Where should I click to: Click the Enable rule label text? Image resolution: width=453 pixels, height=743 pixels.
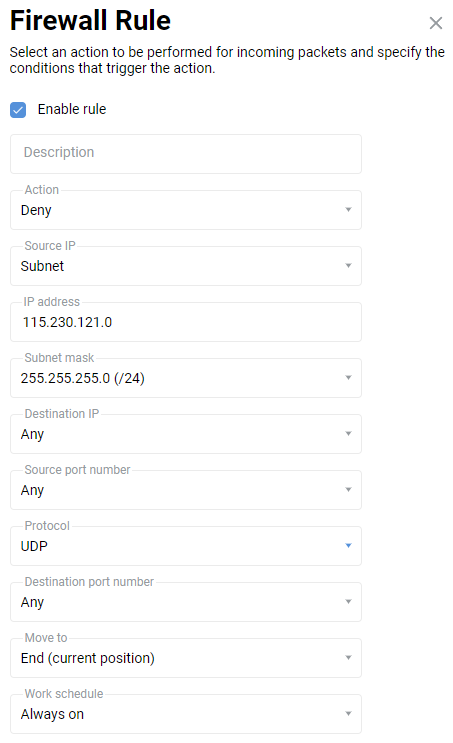click(72, 109)
